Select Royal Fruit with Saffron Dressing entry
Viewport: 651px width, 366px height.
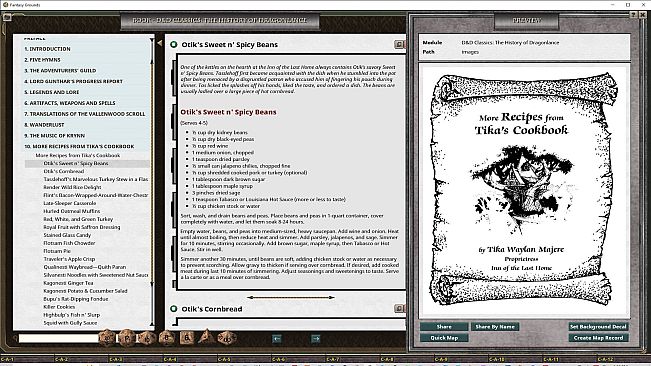[81, 227]
